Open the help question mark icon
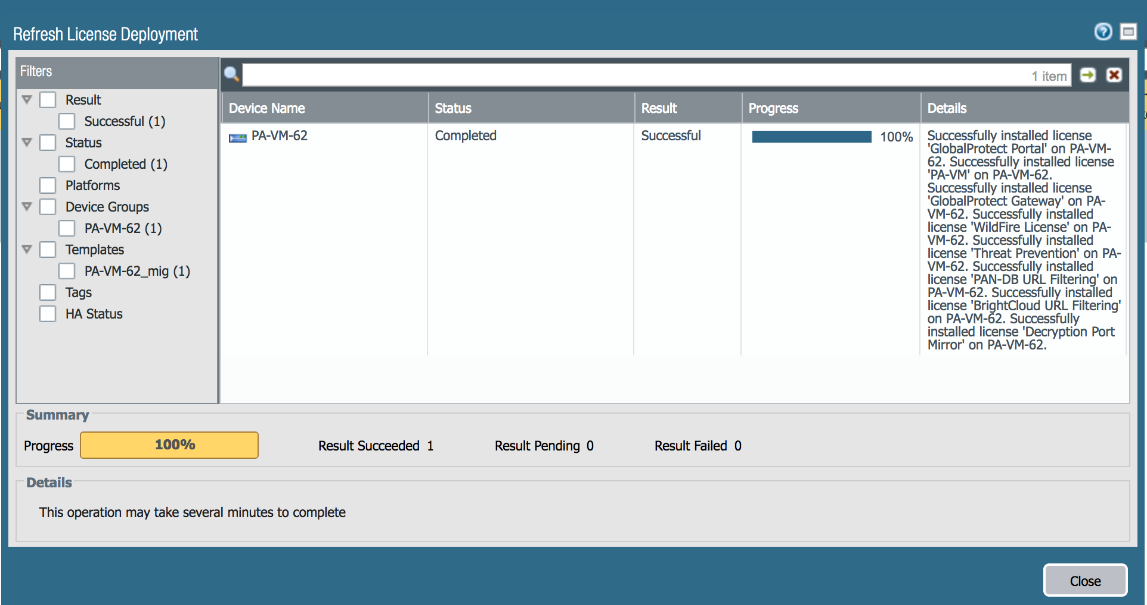 coord(1103,31)
